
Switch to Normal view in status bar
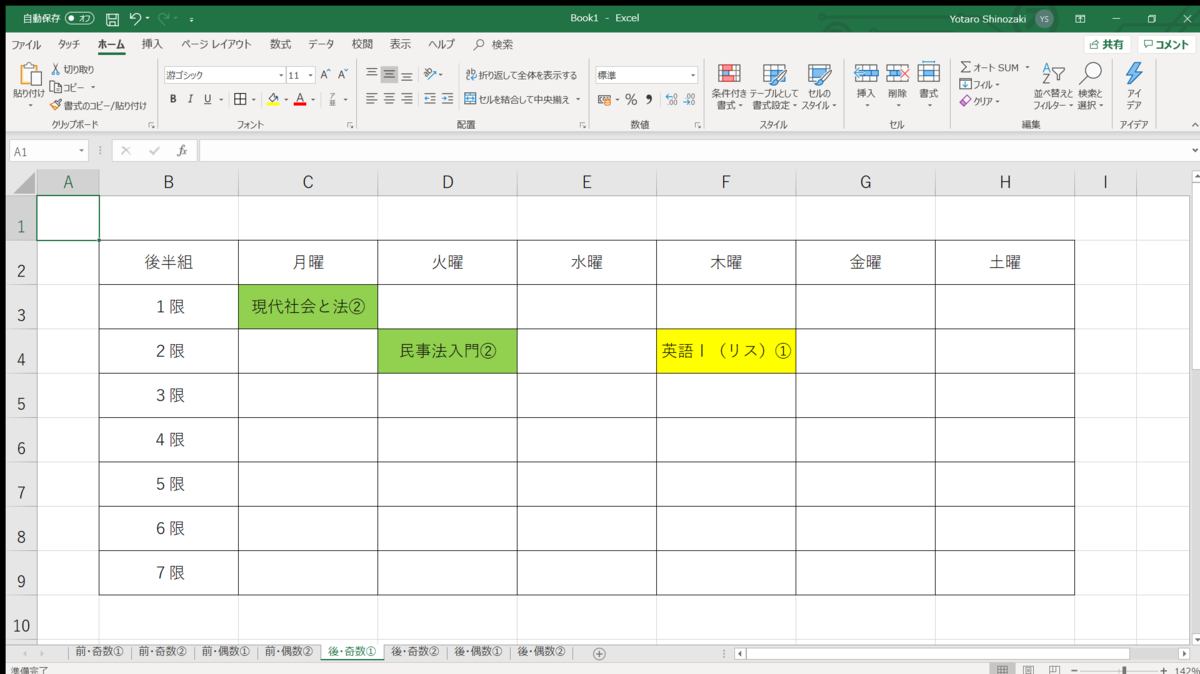coord(1003,668)
